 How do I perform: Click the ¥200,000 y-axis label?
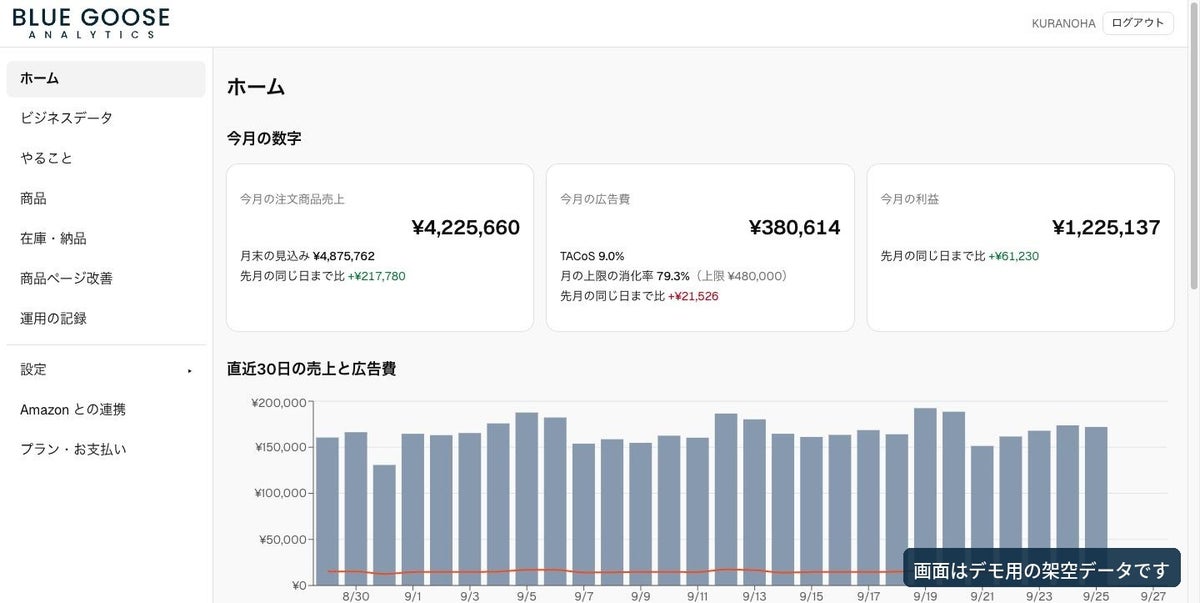click(x=279, y=403)
